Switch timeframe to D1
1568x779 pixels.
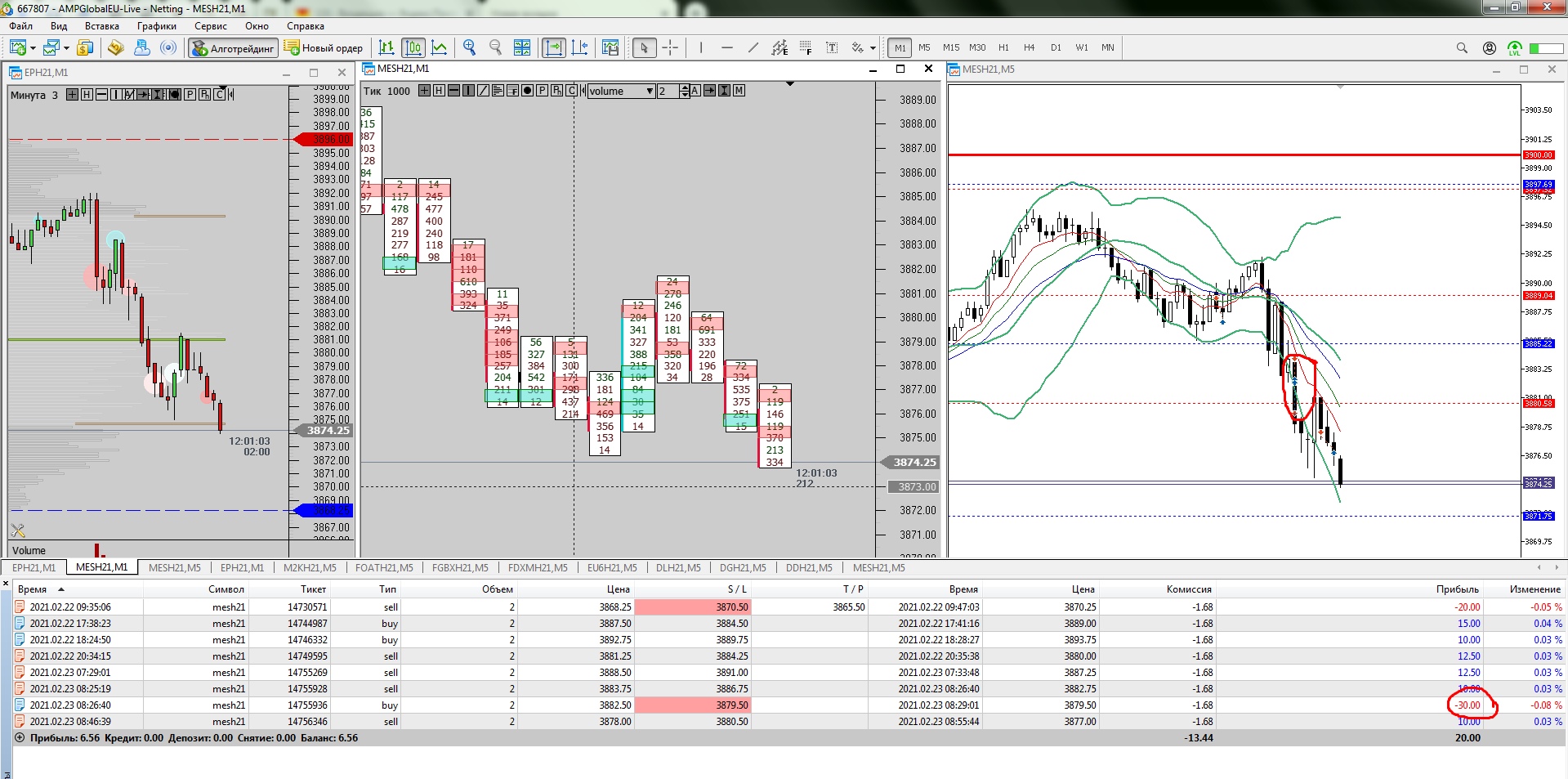coord(1056,47)
